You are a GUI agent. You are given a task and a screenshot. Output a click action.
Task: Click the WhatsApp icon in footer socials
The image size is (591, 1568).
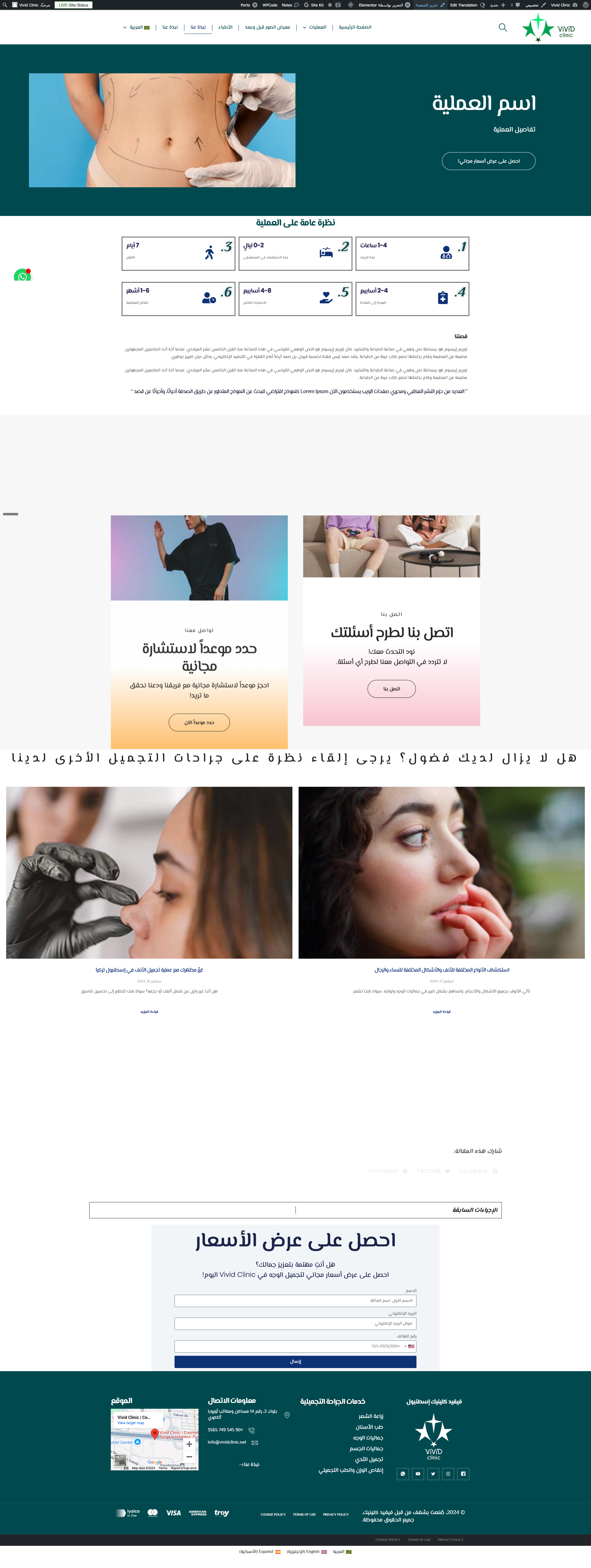click(x=403, y=1474)
